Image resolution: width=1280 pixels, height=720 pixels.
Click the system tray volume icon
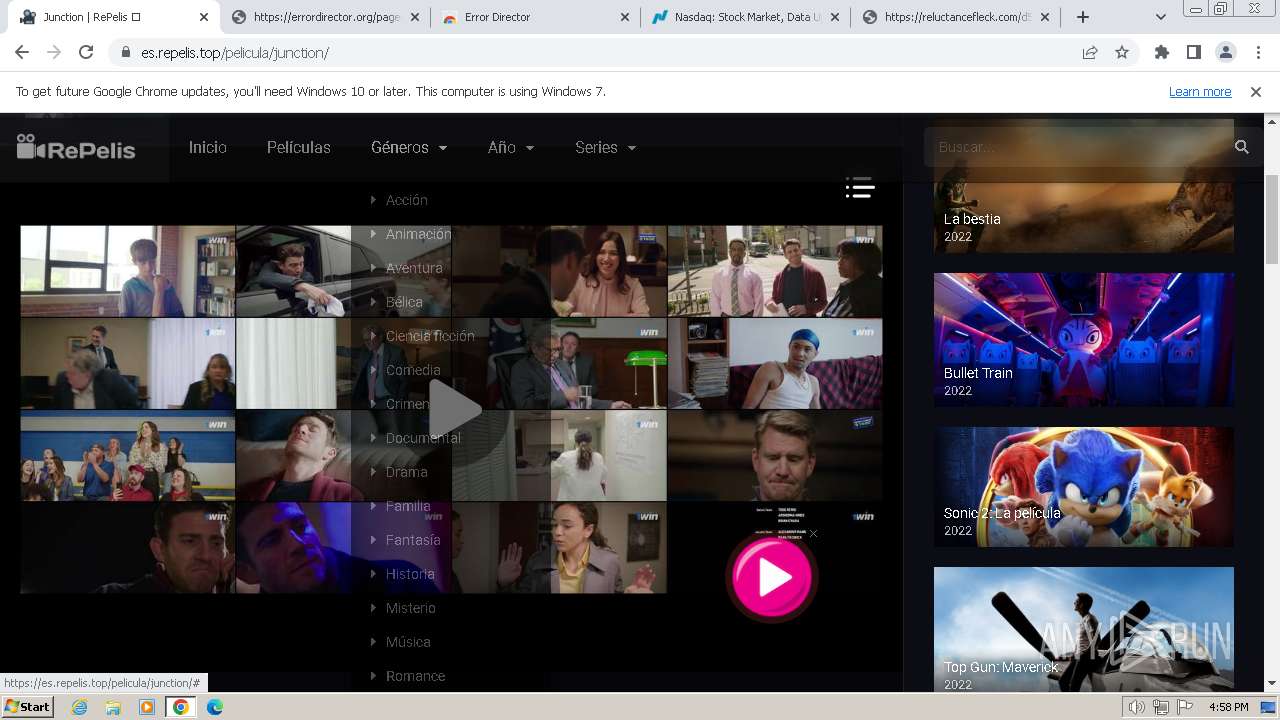tap(1137, 707)
